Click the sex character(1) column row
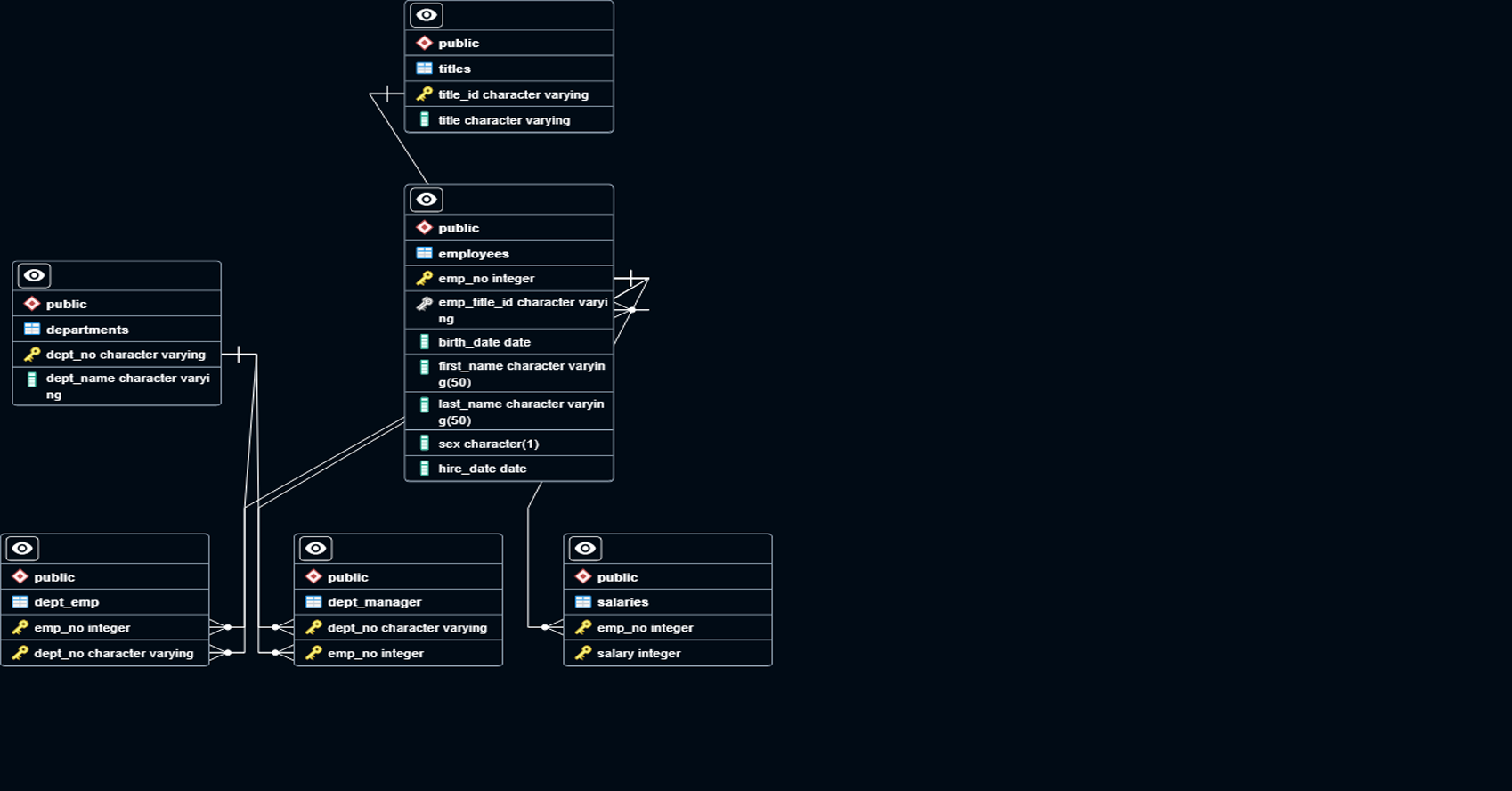The height and width of the screenshot is (791, 1512). pyautogui.click(x=508, y=444)
